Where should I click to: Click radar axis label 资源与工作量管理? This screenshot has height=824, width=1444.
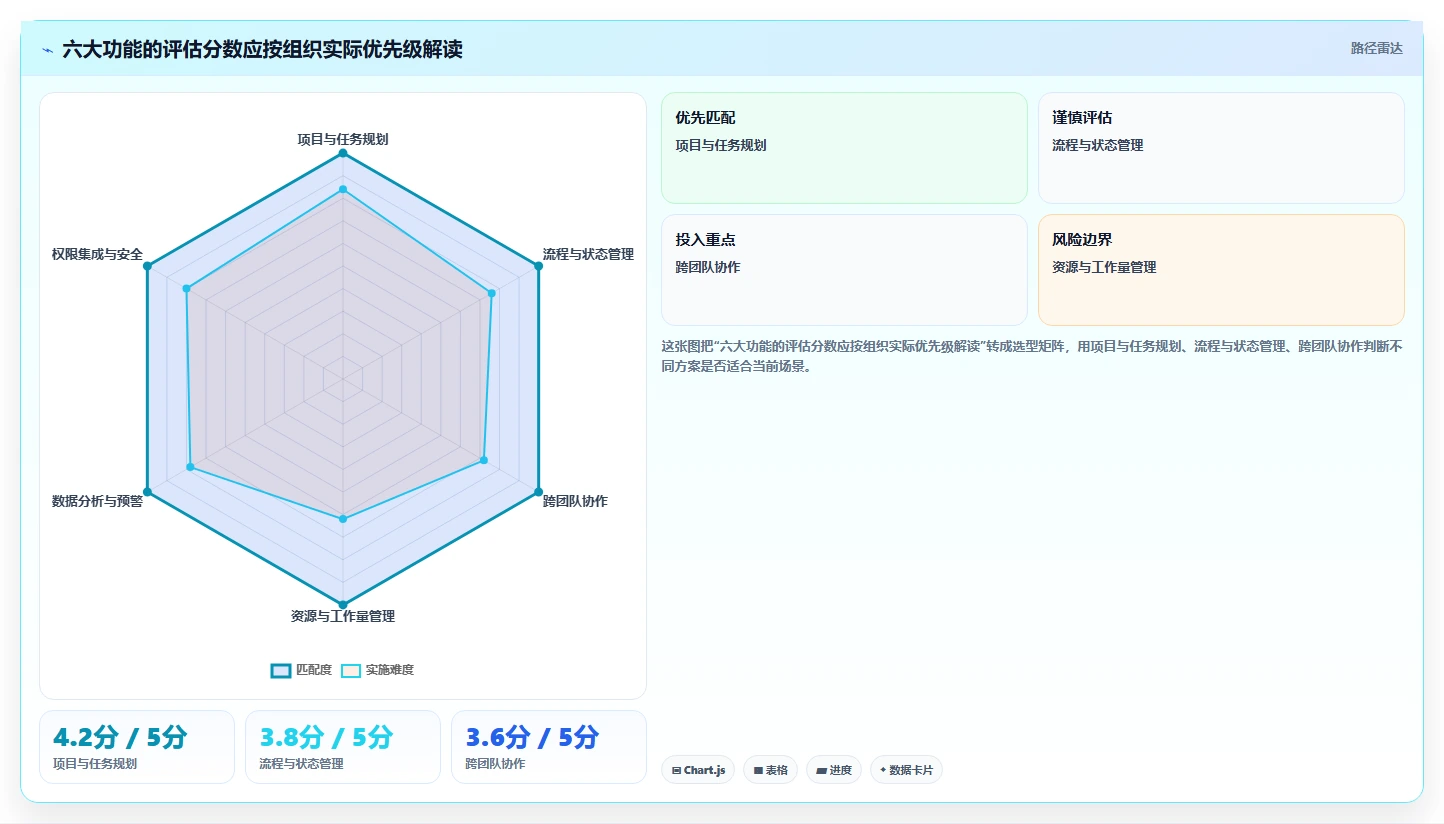click(343, 616)
